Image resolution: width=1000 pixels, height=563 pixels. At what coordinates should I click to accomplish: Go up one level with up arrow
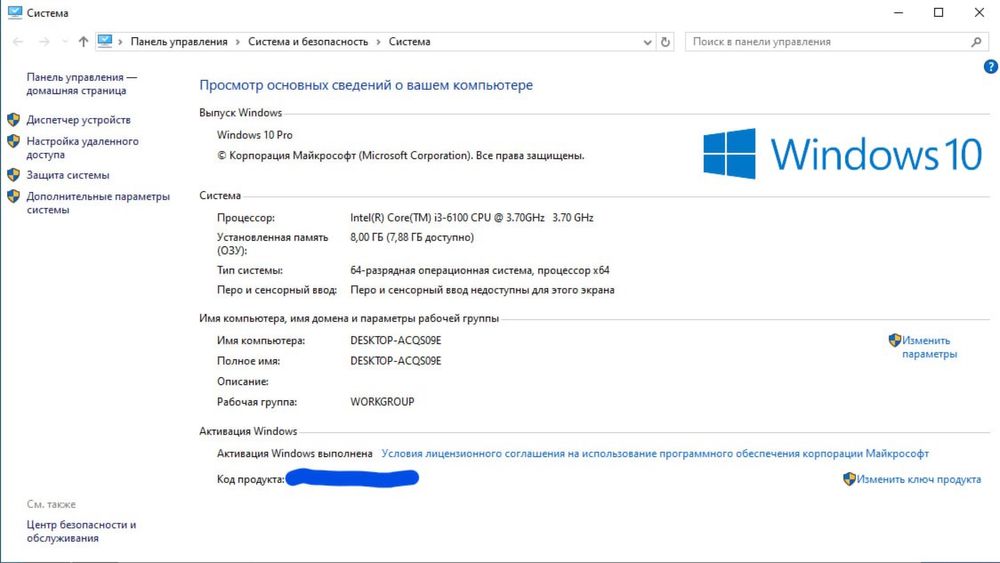(x=83, y=41)
